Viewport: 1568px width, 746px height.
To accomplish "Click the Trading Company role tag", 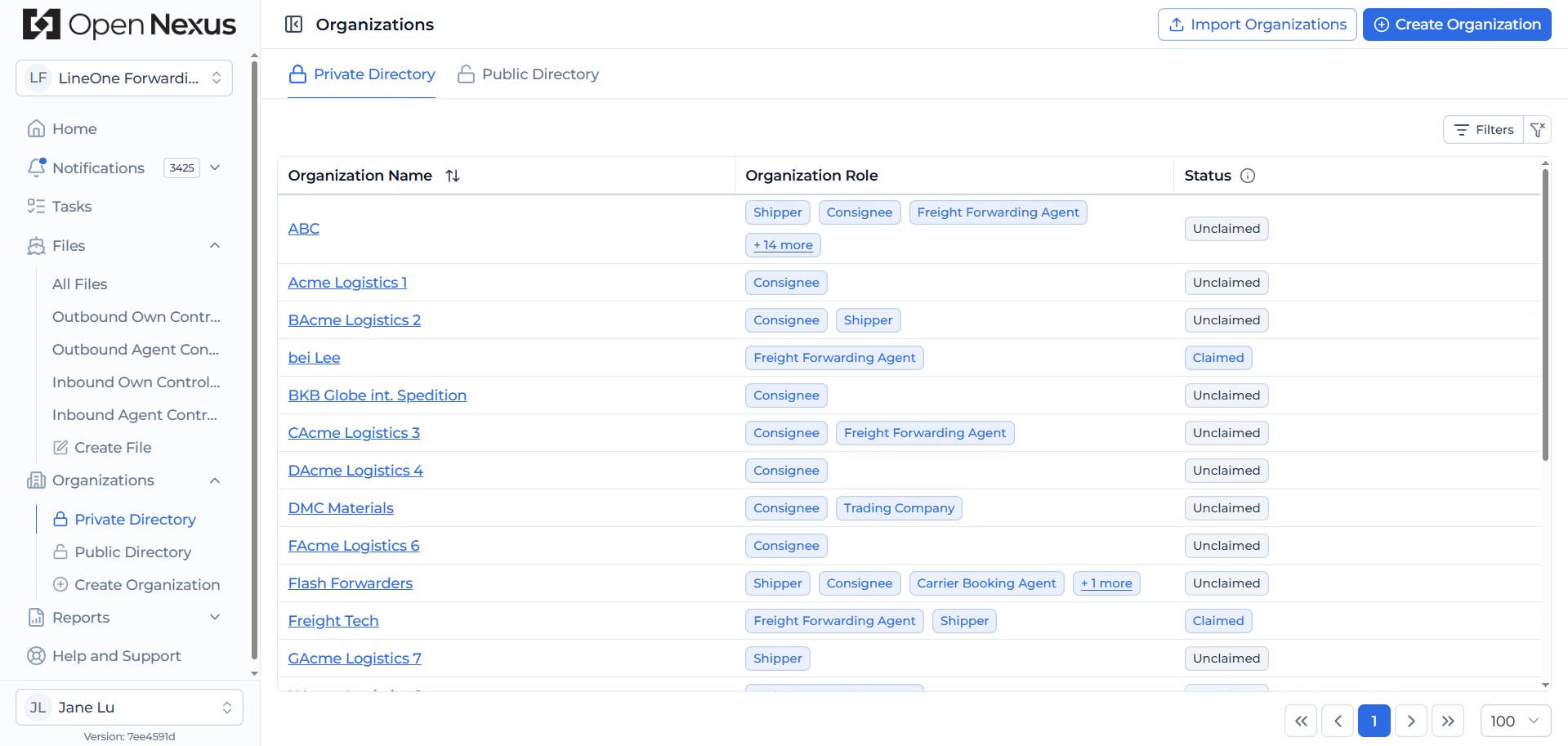I will pyautogui.click(x=899, y=508).
